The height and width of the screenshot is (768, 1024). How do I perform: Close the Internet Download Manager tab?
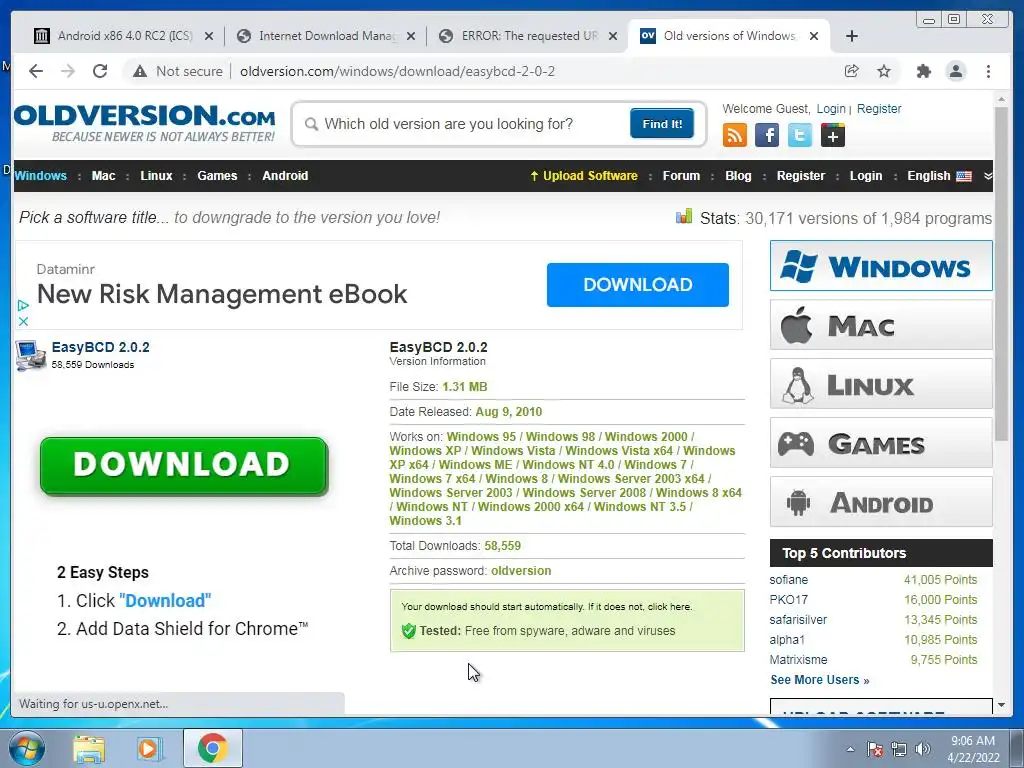pyautogui.click(x=411, y=37)
